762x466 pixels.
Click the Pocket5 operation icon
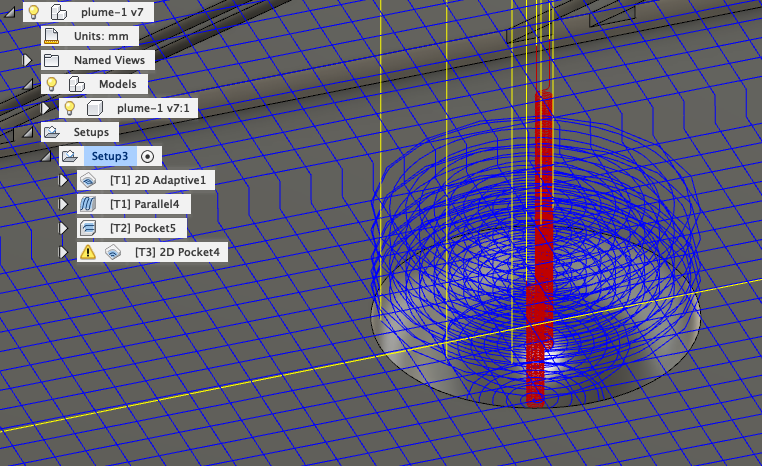pos(88,228)
